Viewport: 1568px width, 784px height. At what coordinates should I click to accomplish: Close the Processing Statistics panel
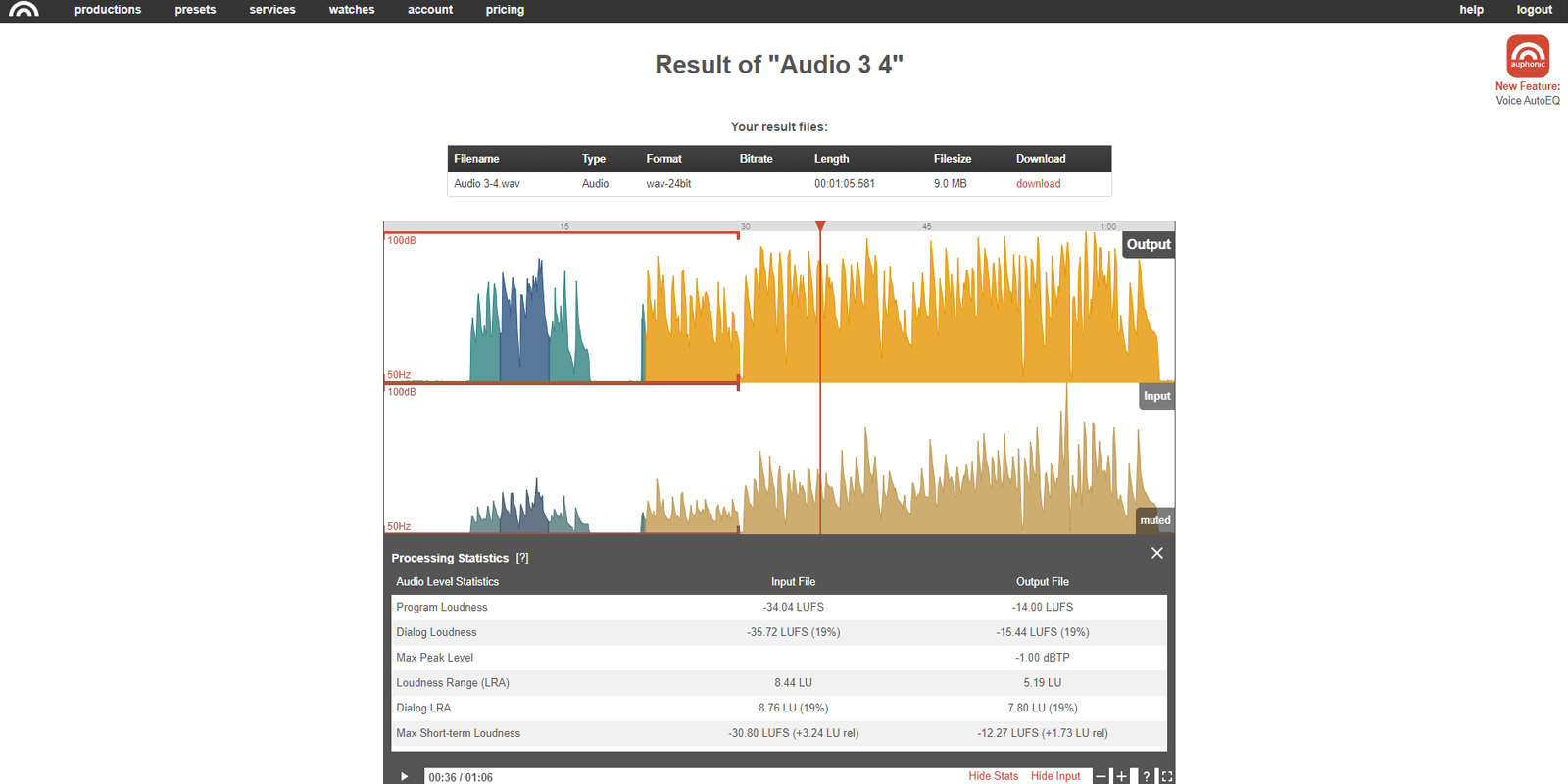[1156, 553]
